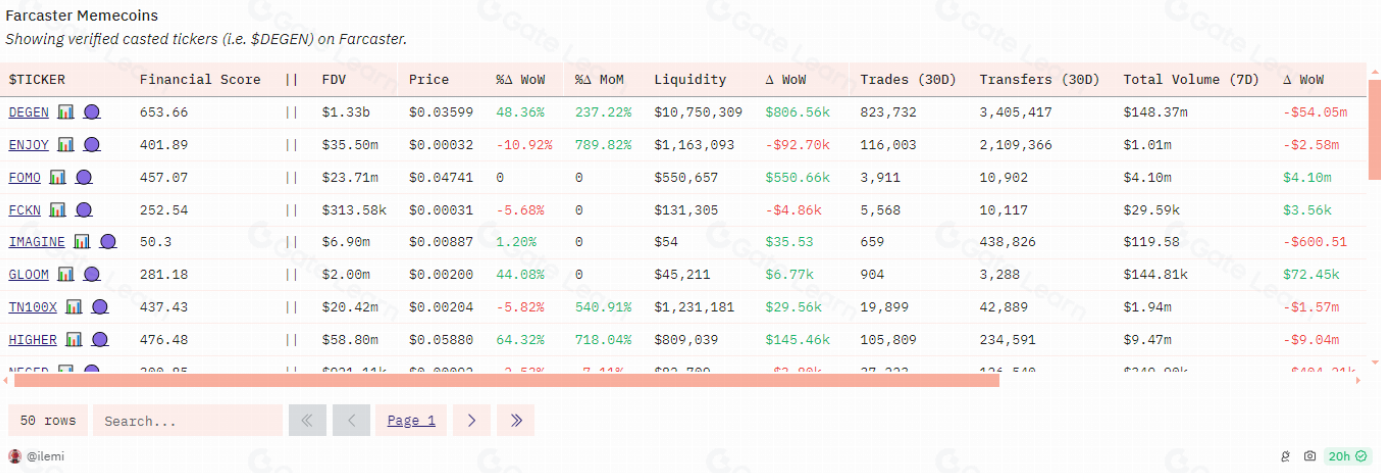This screenshot has width=1381, height=473.
Task: Sort by the Financial Score column header
Action: tap(200, 80)
